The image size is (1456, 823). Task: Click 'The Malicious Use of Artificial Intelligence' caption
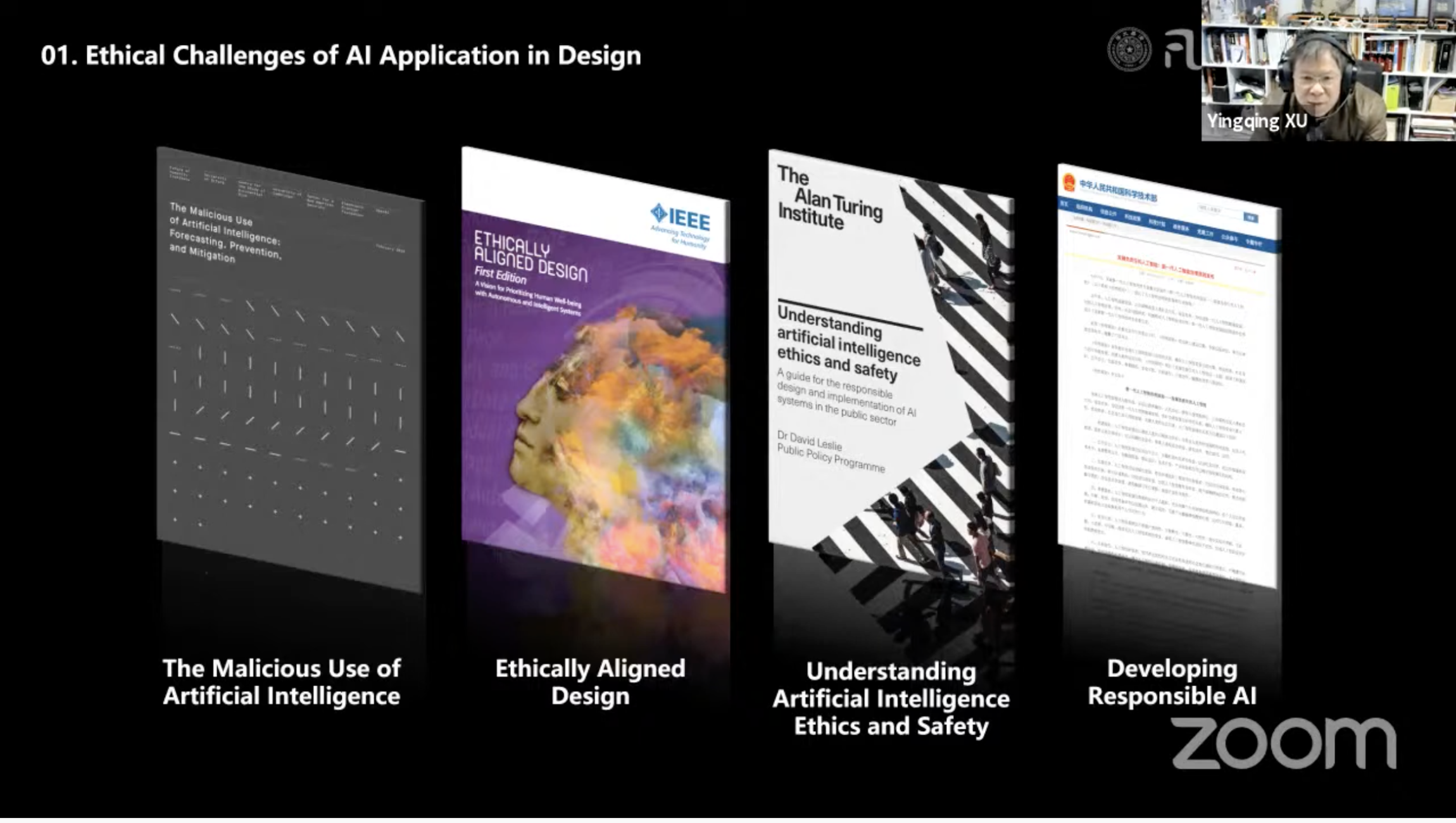[x=282, y=682]
